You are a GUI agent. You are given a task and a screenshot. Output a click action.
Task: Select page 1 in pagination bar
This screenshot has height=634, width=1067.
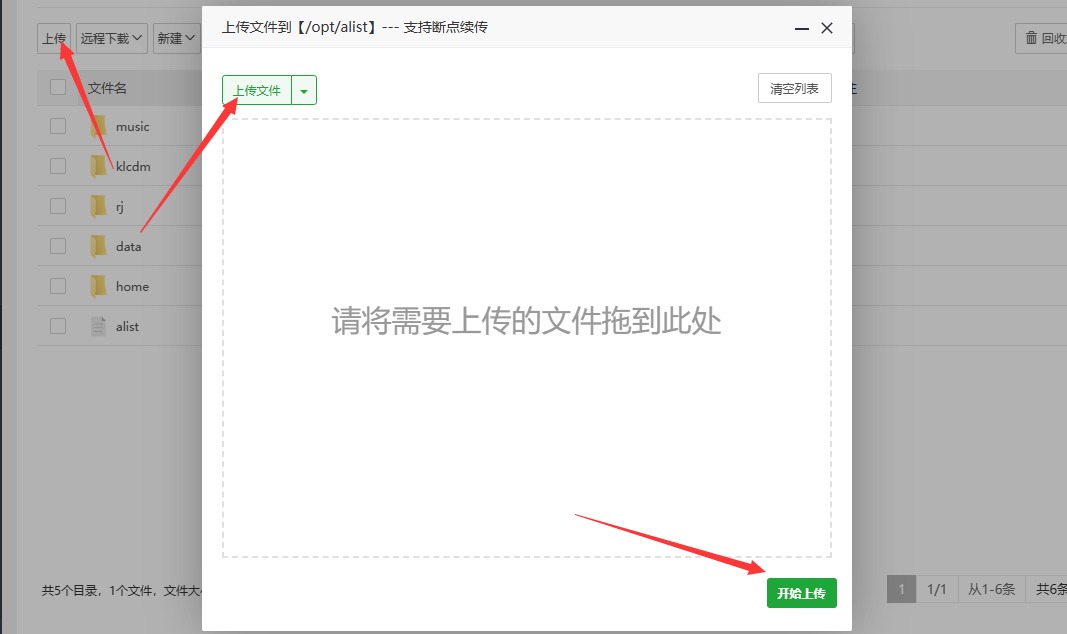(x=900, y=589)
